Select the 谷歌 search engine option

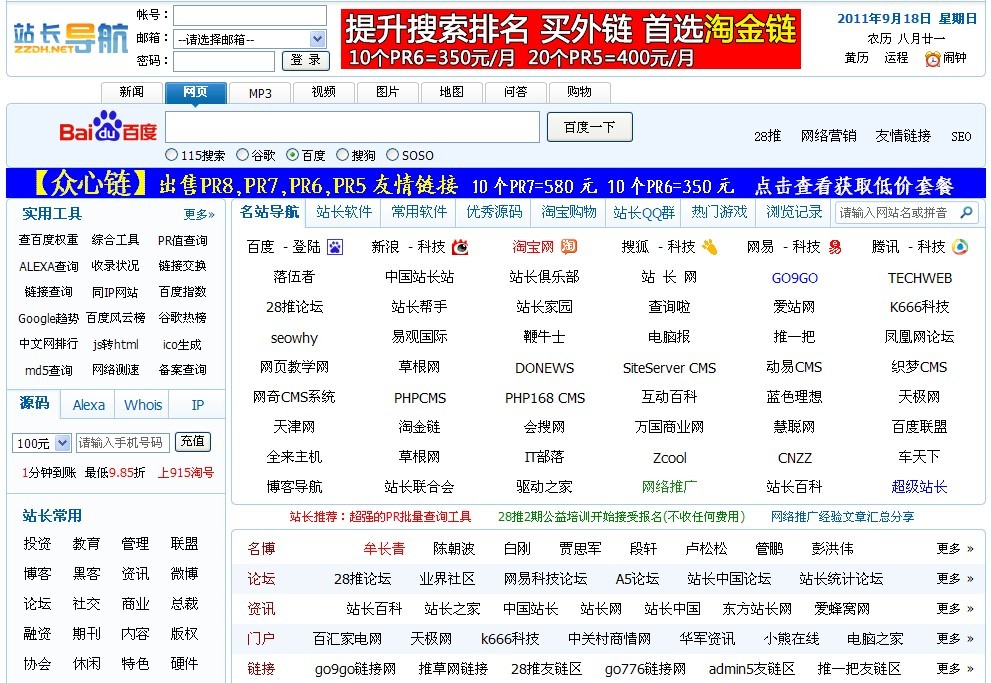pos(242,155)
